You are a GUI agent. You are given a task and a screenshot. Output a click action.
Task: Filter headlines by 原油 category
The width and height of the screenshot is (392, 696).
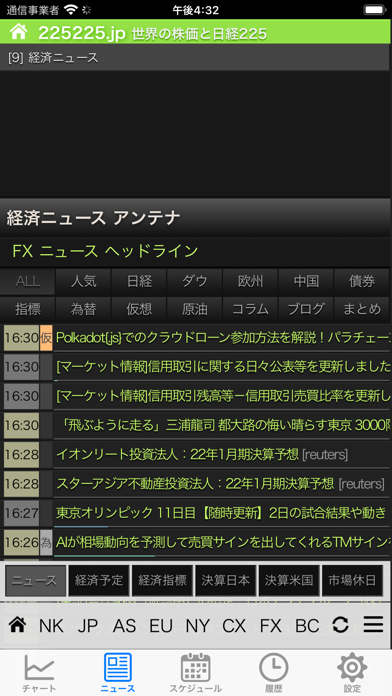click(194, 309)
